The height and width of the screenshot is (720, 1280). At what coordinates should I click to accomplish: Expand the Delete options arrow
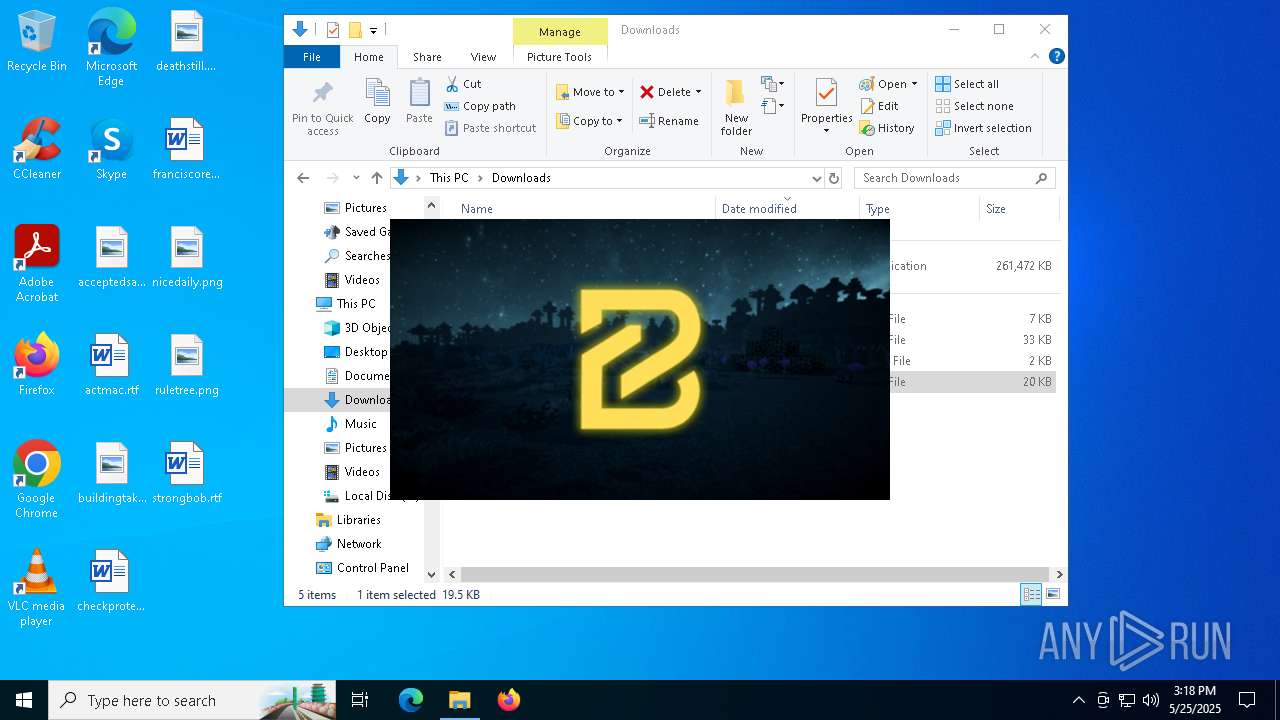click(x=698, y=92)
